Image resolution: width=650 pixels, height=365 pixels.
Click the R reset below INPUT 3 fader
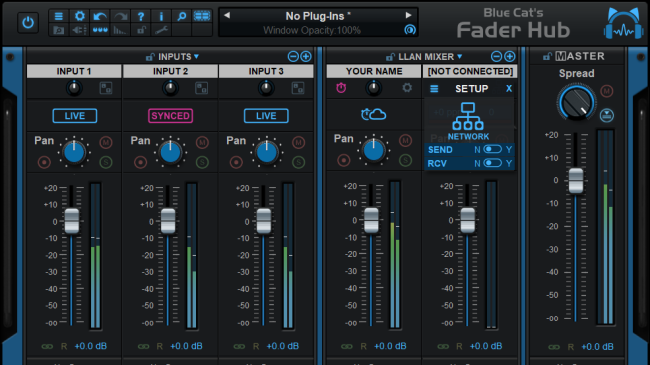coord(256,346)
